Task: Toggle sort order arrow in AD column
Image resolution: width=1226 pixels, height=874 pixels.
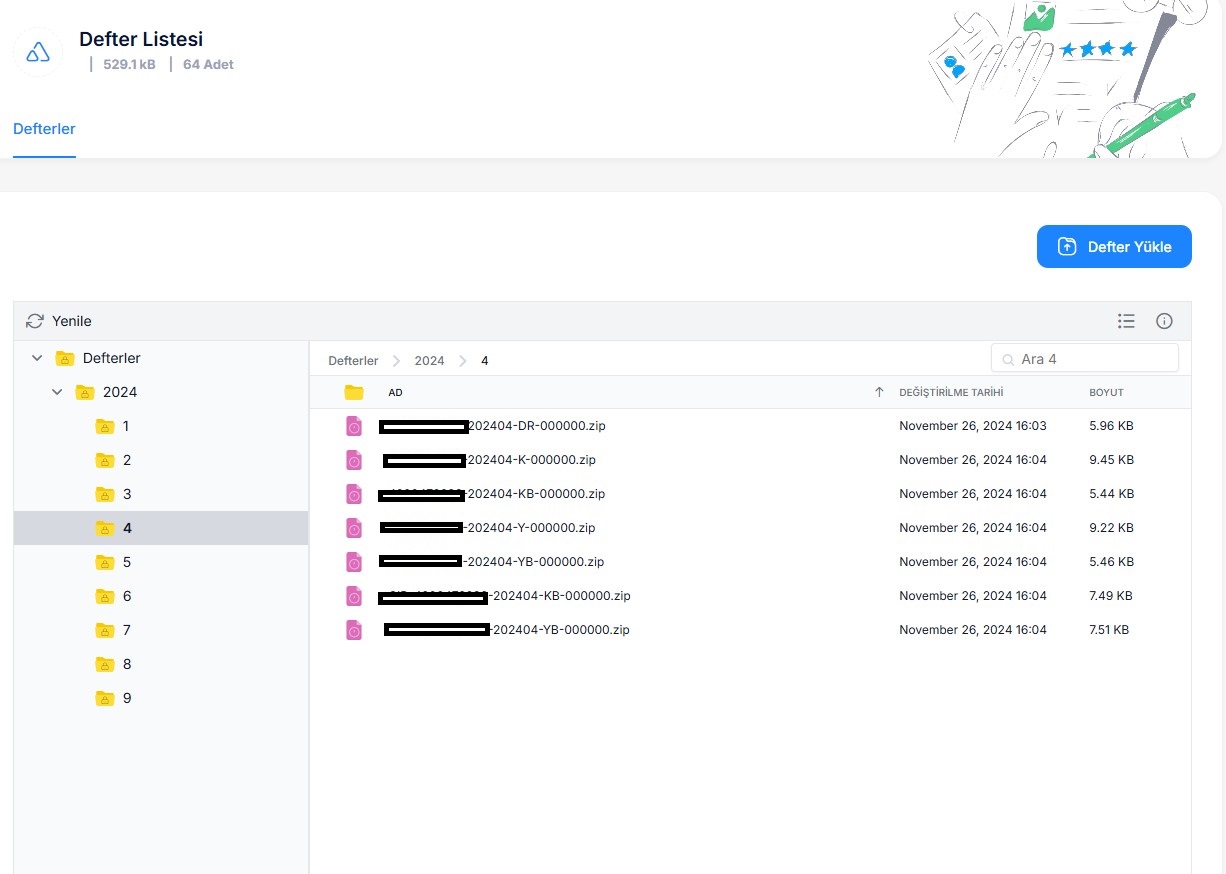Action: coord(879,392)
